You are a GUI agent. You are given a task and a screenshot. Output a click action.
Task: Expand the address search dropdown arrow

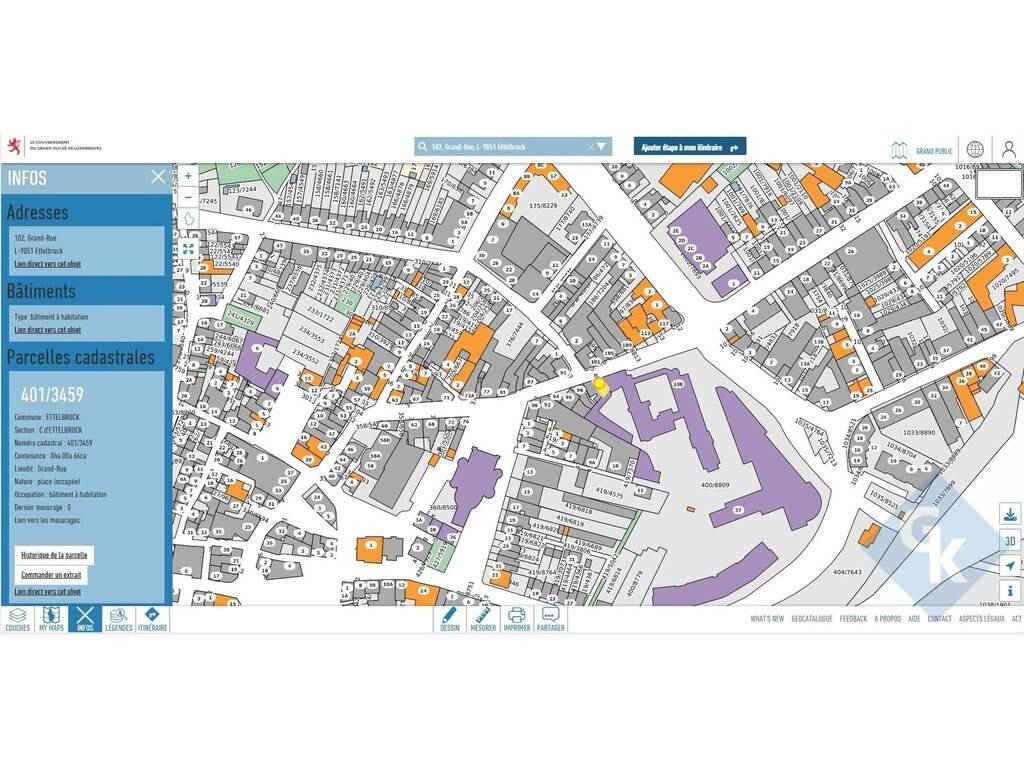point(602,147)
